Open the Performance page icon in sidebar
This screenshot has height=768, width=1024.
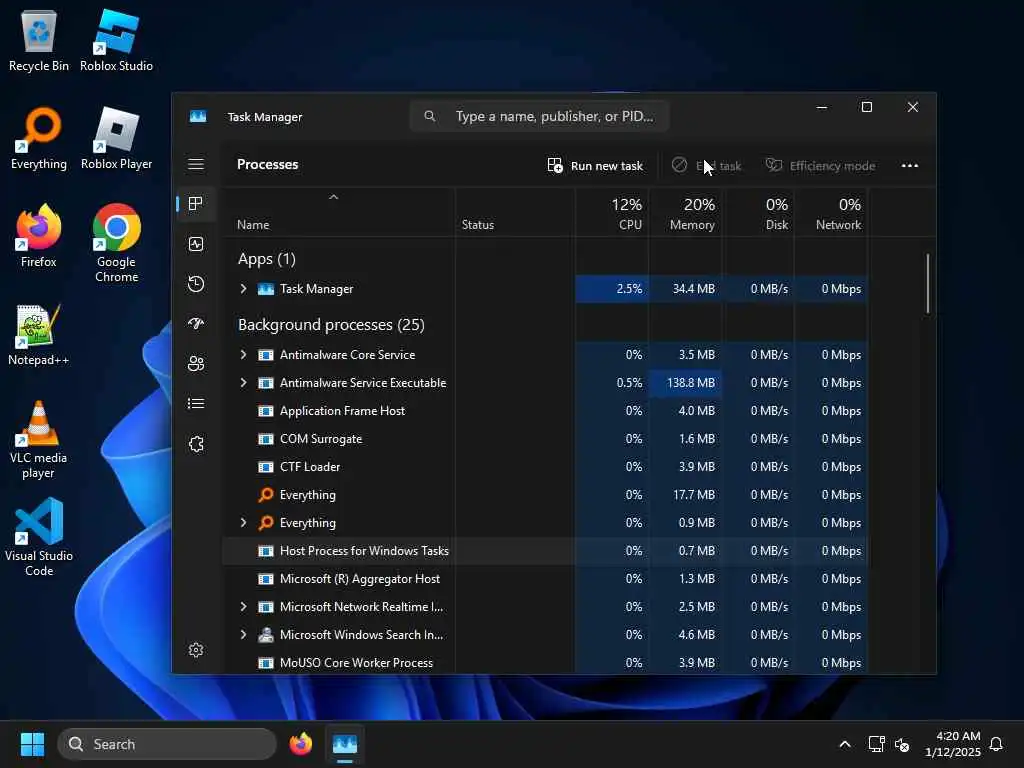(196, 244)
